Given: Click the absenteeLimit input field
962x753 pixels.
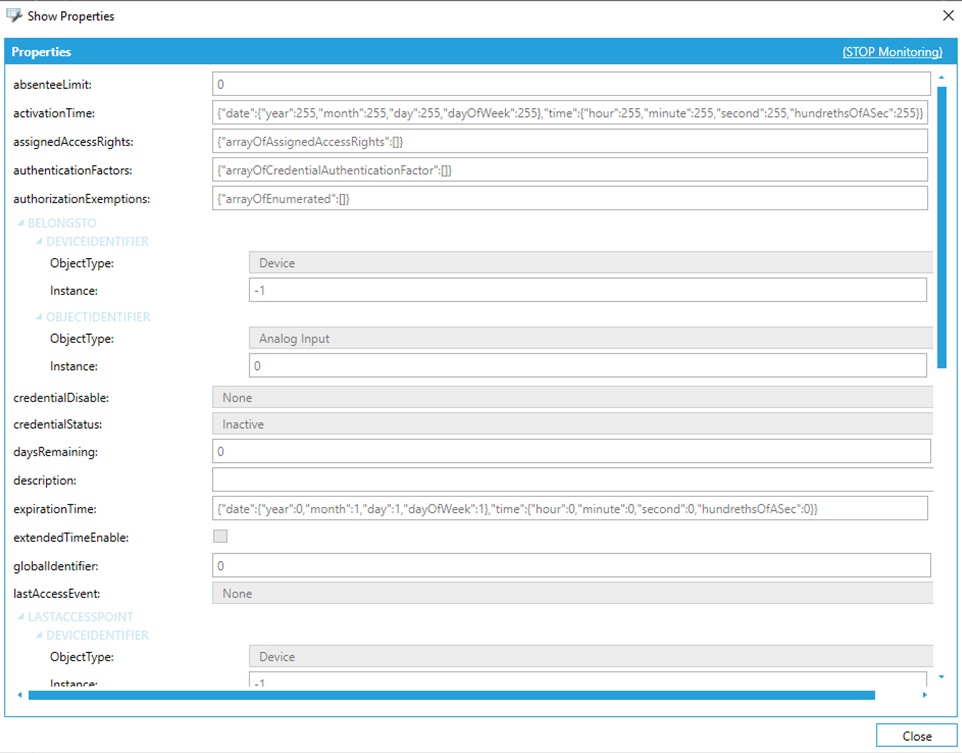Looking at the screenshot, I should click(x=571, y=84).
